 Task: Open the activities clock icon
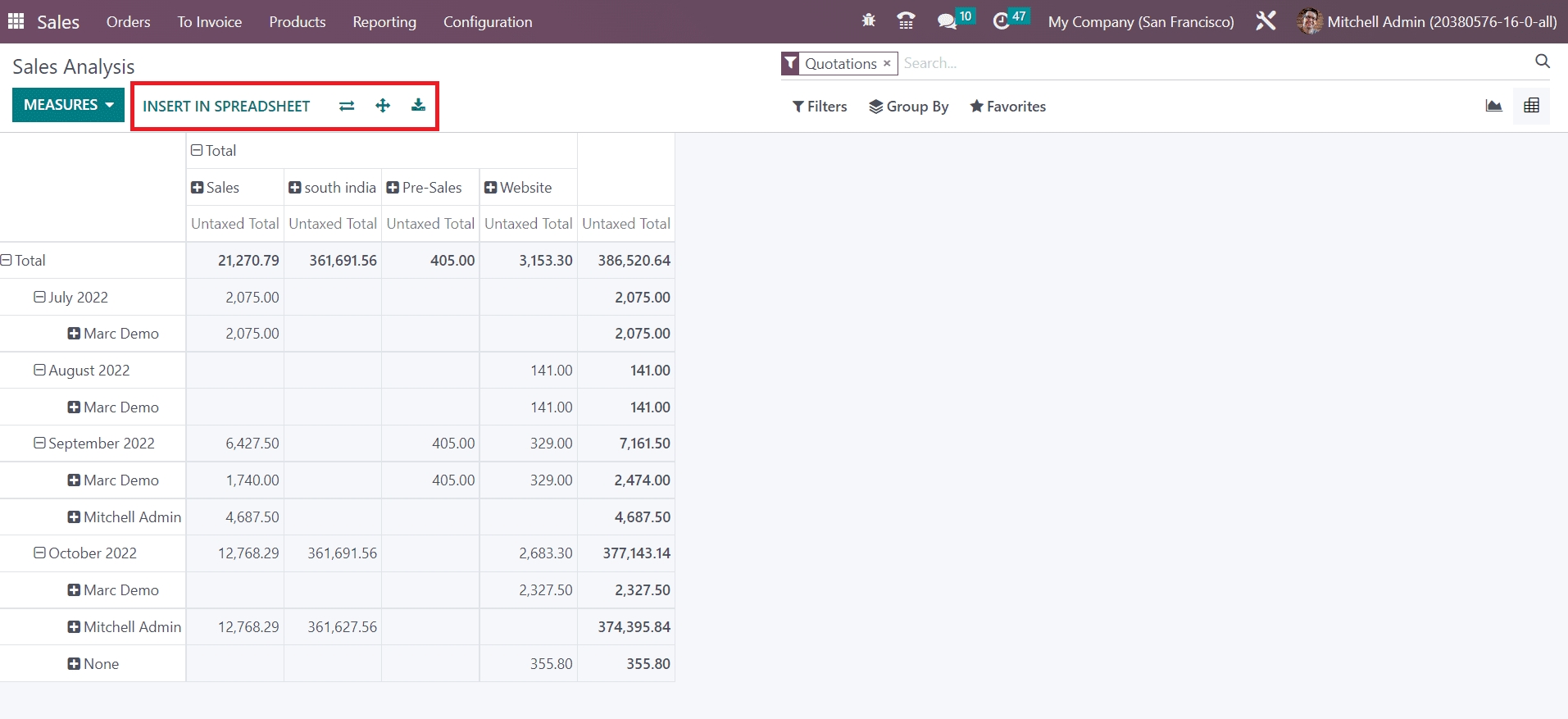[1001, 21]
